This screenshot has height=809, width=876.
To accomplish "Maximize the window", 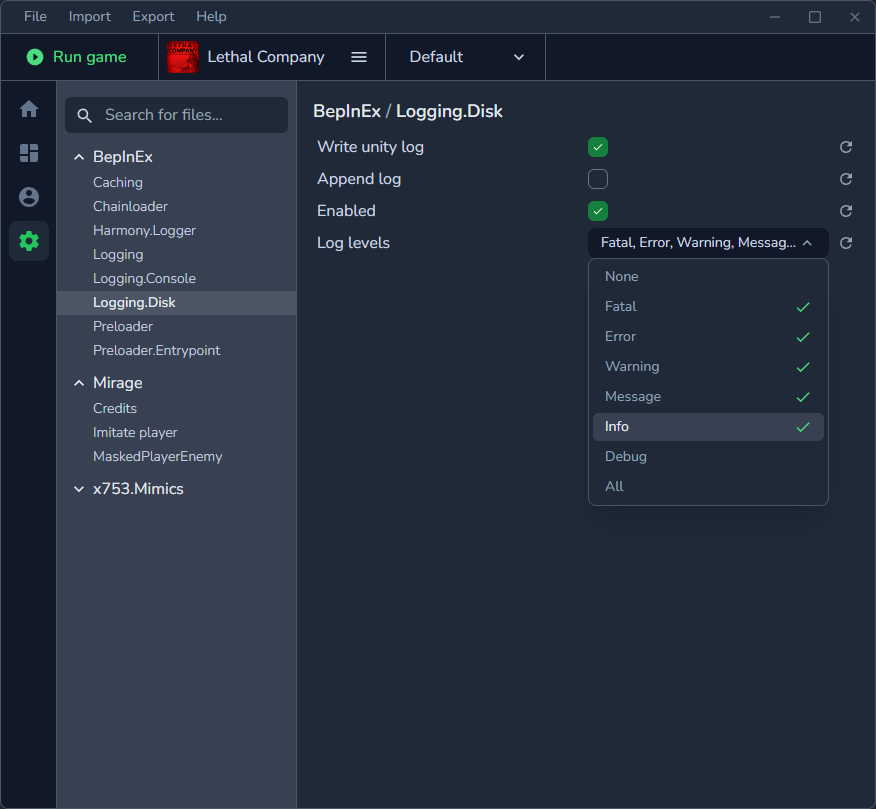I will (815, 17).
